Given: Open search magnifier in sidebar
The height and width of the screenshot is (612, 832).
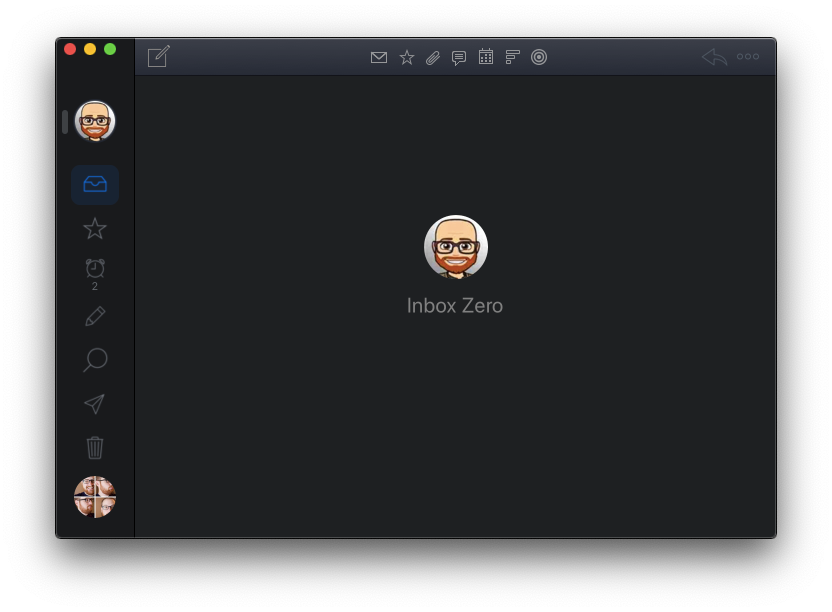Looking at the screenshot, I should click(x=95, y=360).
